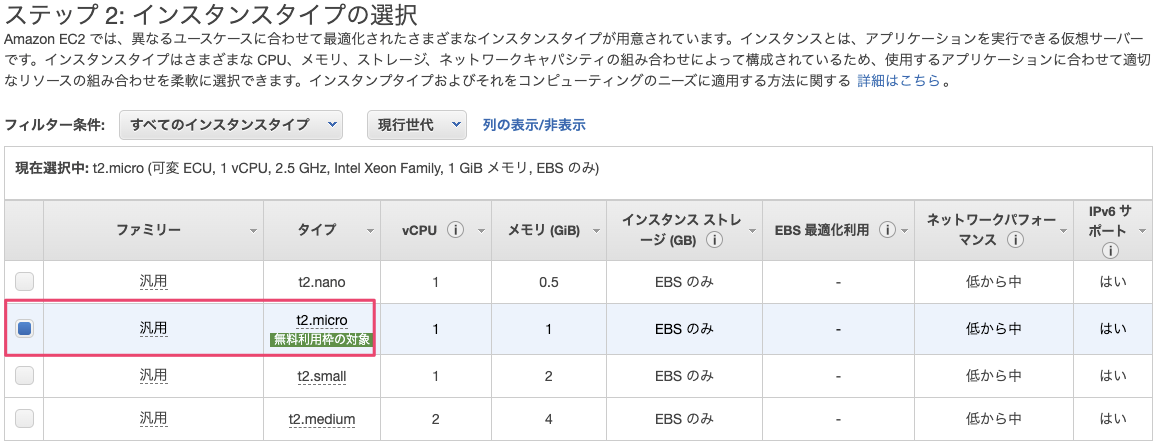The width and height of the screenshot is (1153, 441).
Task: Click the t2.medium type name
Action: coord(322,418)
